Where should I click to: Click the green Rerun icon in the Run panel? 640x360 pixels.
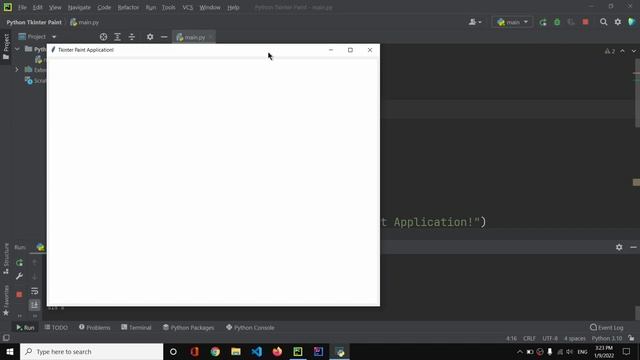tap(19, 263)
